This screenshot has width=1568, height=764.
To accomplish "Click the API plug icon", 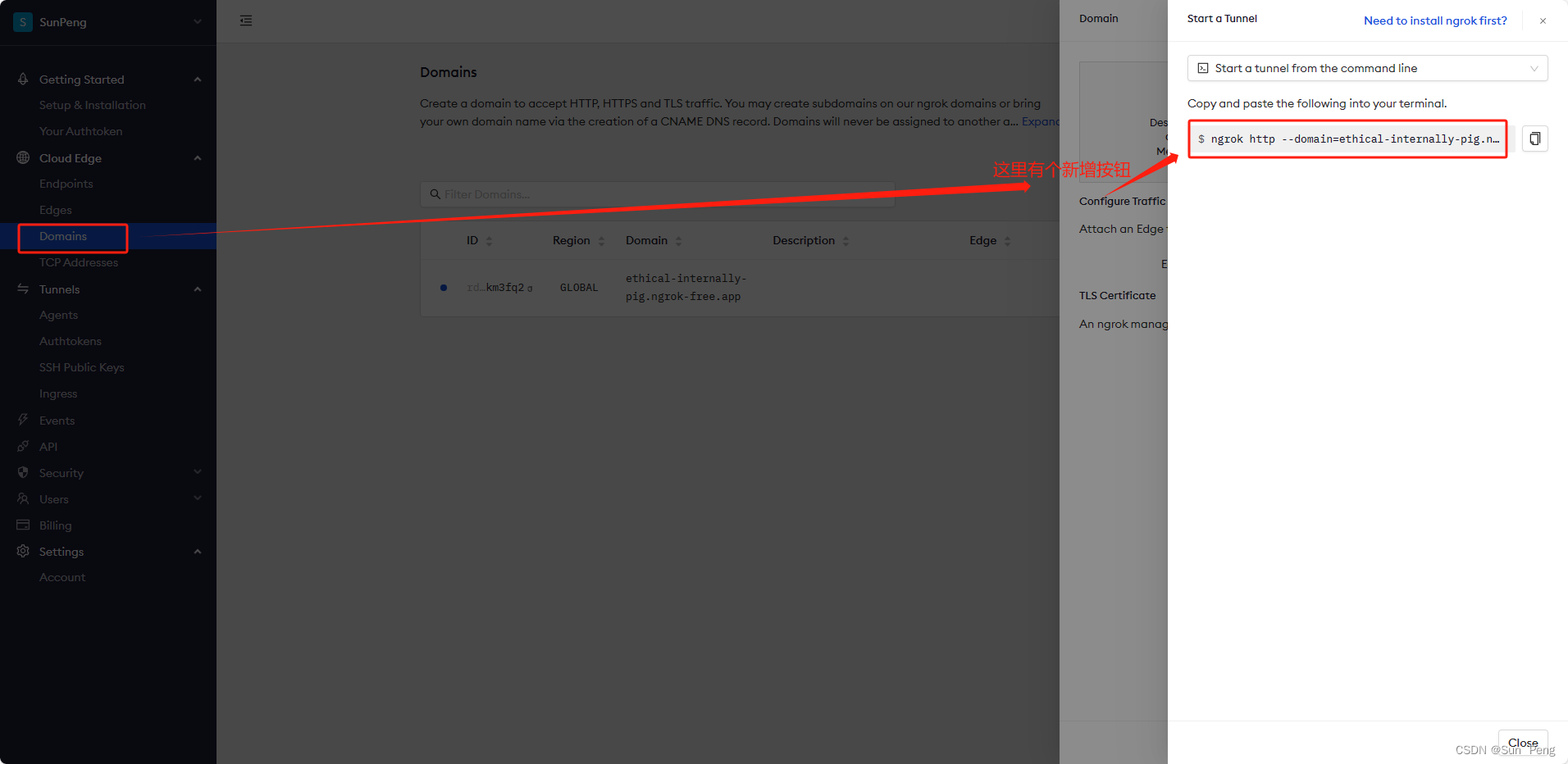I will [23, 446].
